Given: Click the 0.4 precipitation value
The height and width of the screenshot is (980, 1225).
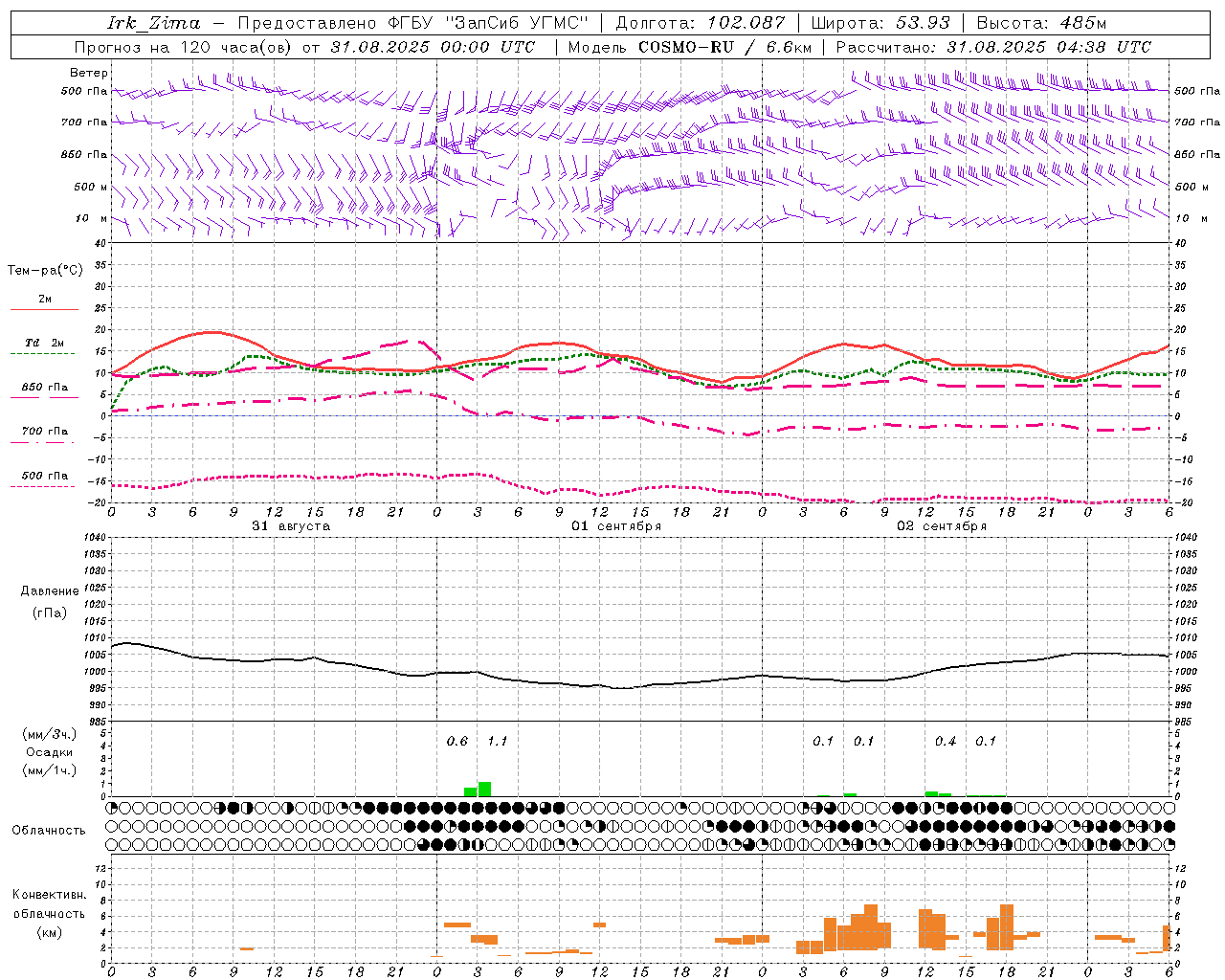Looking at the screenshot, I should pyautogui.click(x=946, y=742).
